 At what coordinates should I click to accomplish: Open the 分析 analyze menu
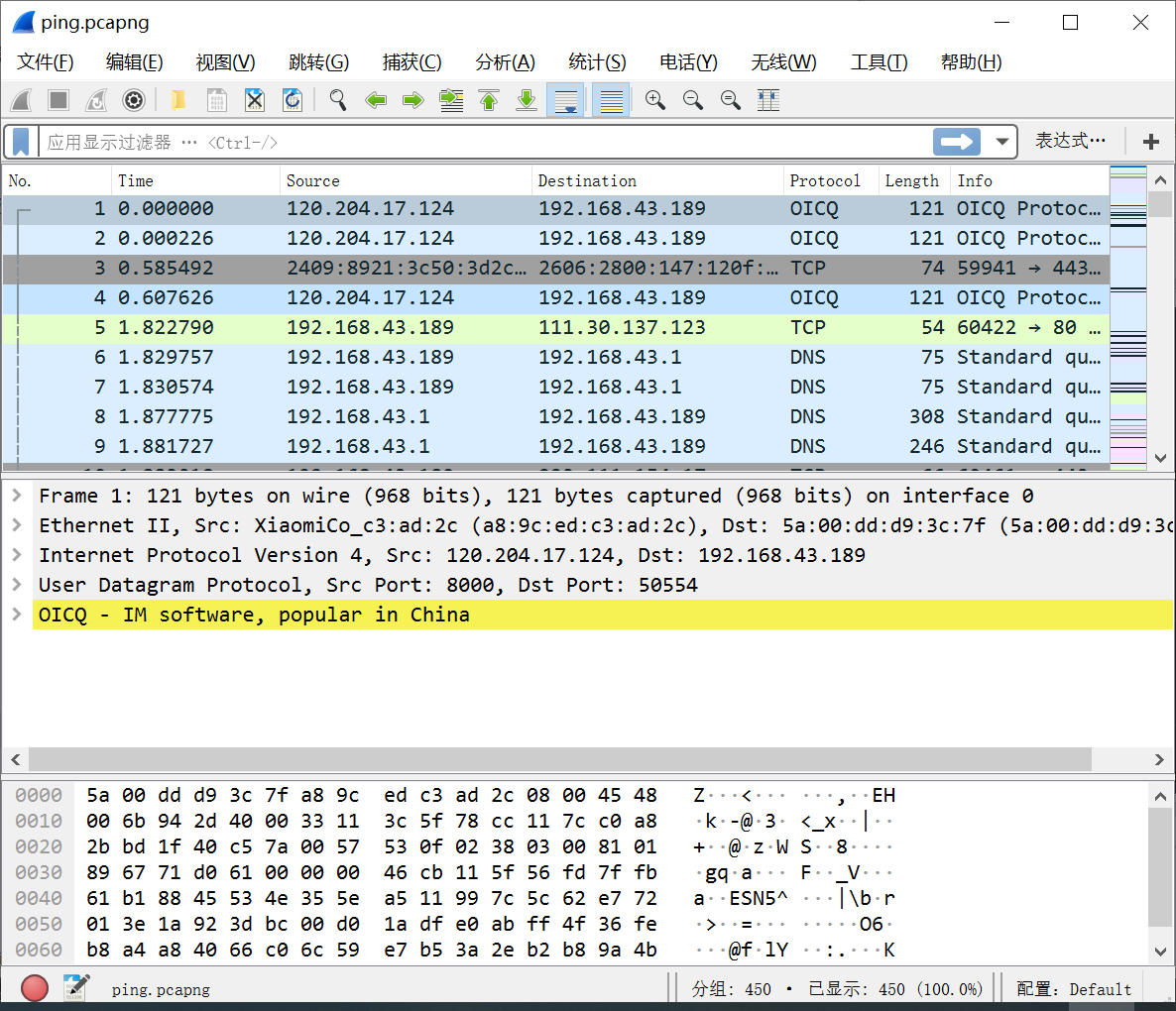pyautogui.click(x=505, y=61)
